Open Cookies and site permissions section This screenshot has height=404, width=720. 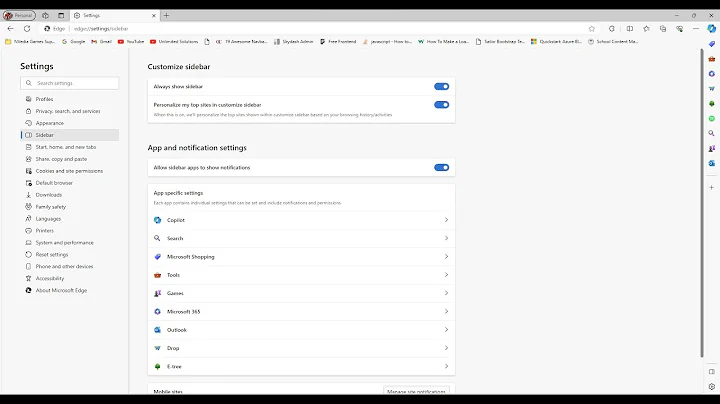coord(70,171)
